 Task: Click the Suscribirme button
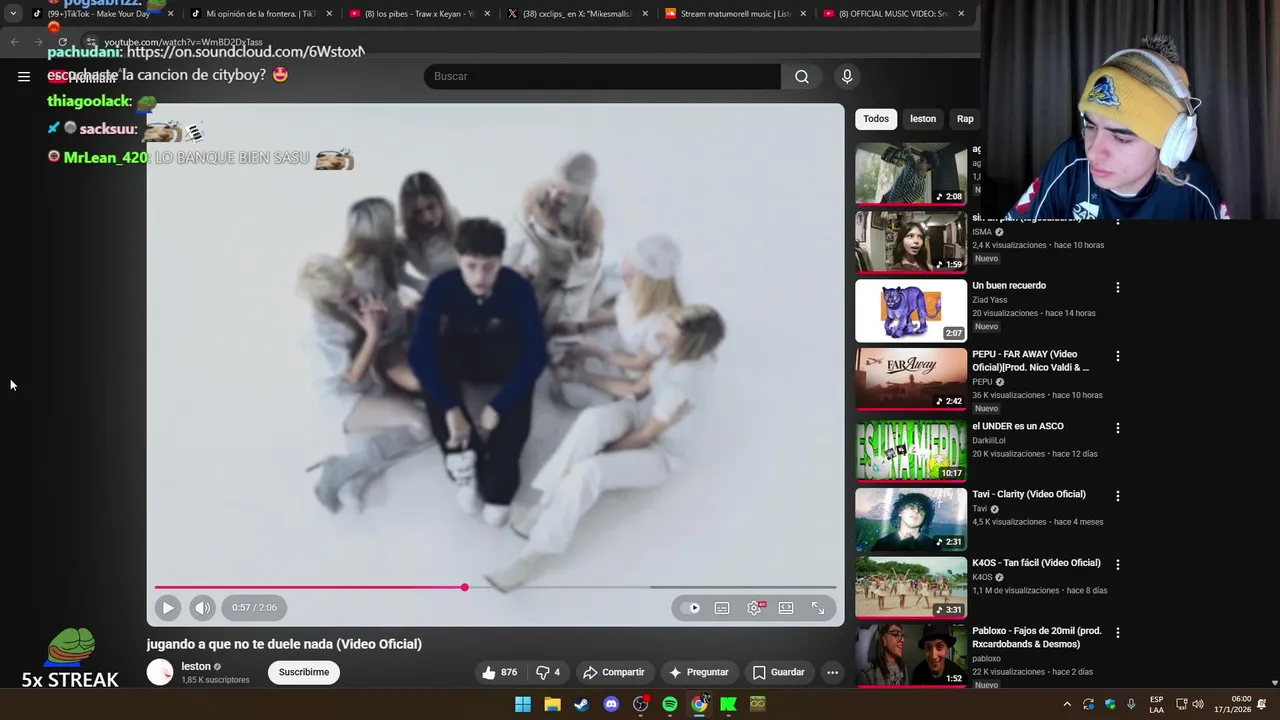(304, 672)
